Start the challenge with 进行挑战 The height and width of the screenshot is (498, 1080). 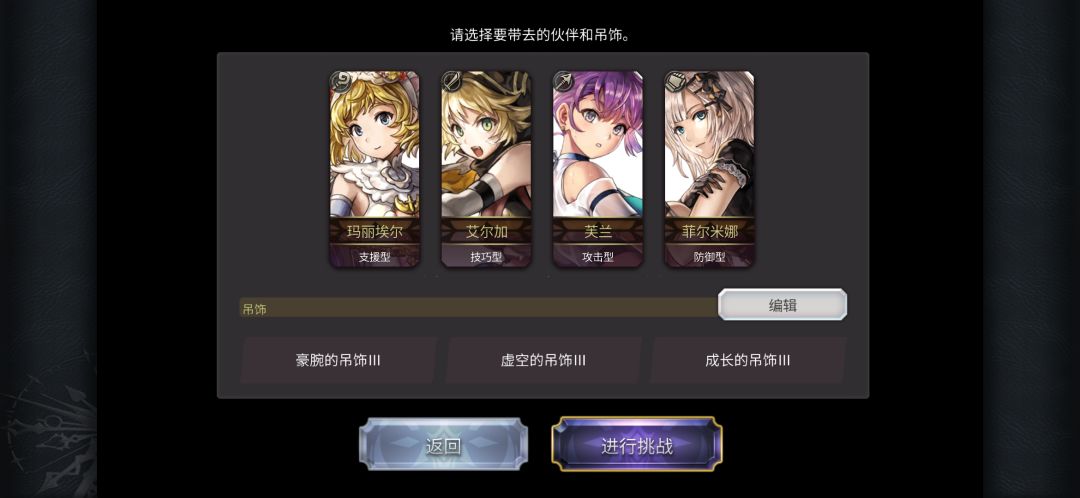pyautogui.click(x=637, y=444)
